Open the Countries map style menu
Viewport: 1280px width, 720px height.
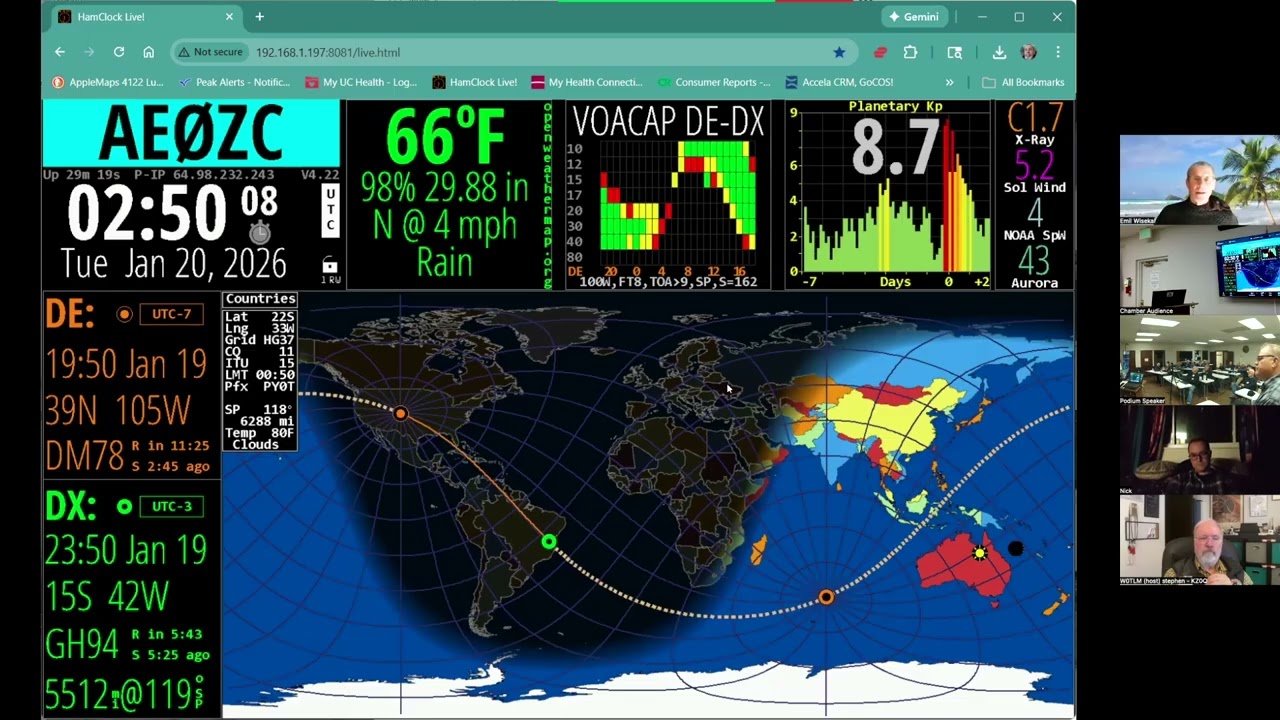pos(260,299)
